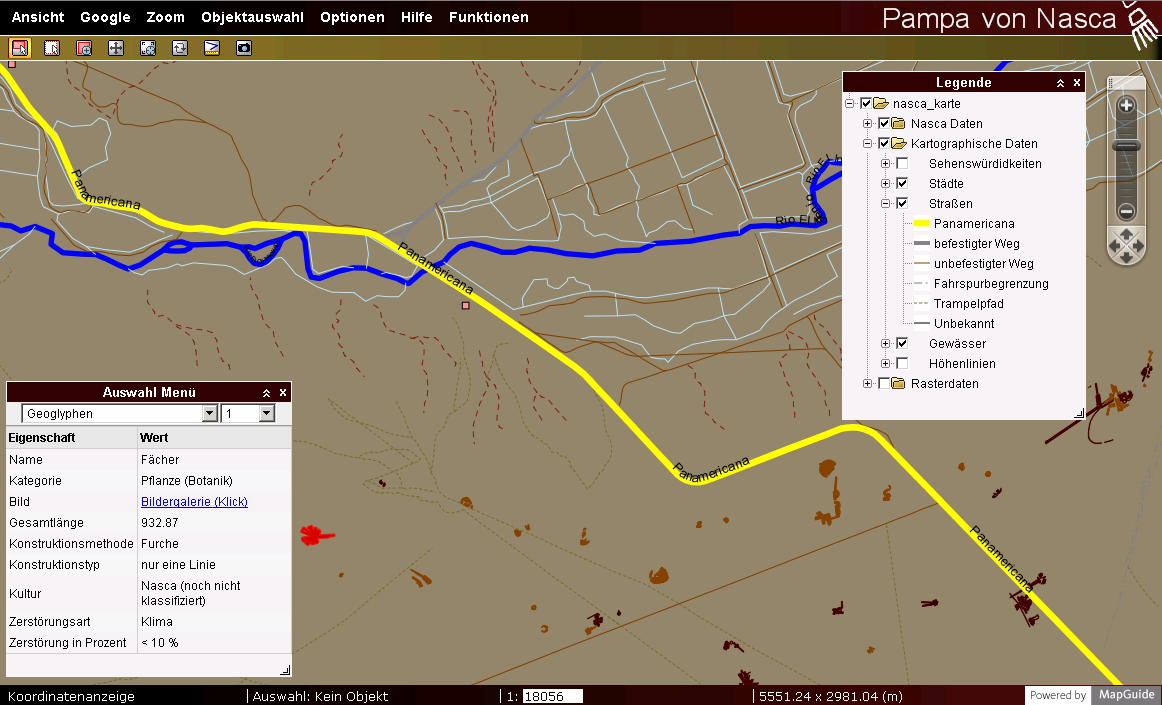Select the pan (four-arrow) tool
Screen dimensions: 1162x705
click(x=116, y=47)
